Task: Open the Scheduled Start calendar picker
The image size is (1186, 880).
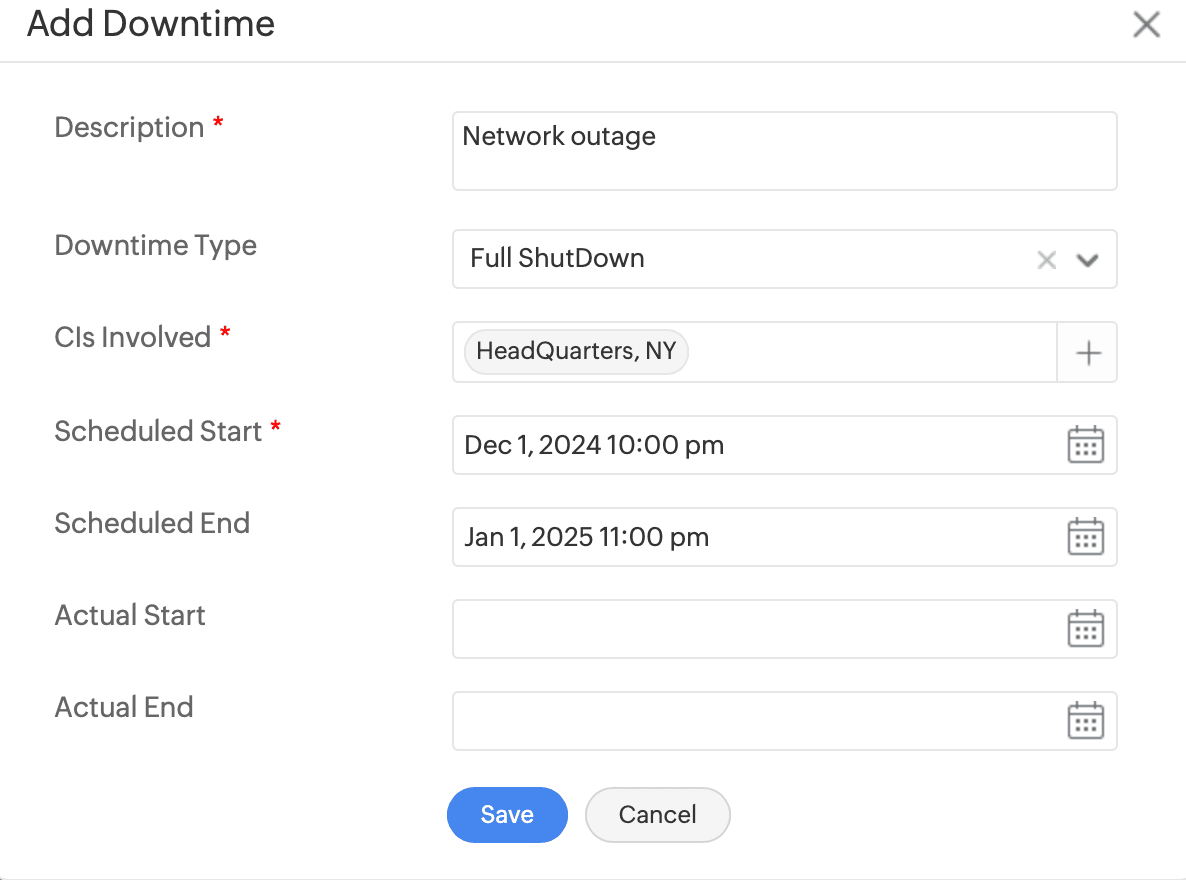Action: point(1085,445)
